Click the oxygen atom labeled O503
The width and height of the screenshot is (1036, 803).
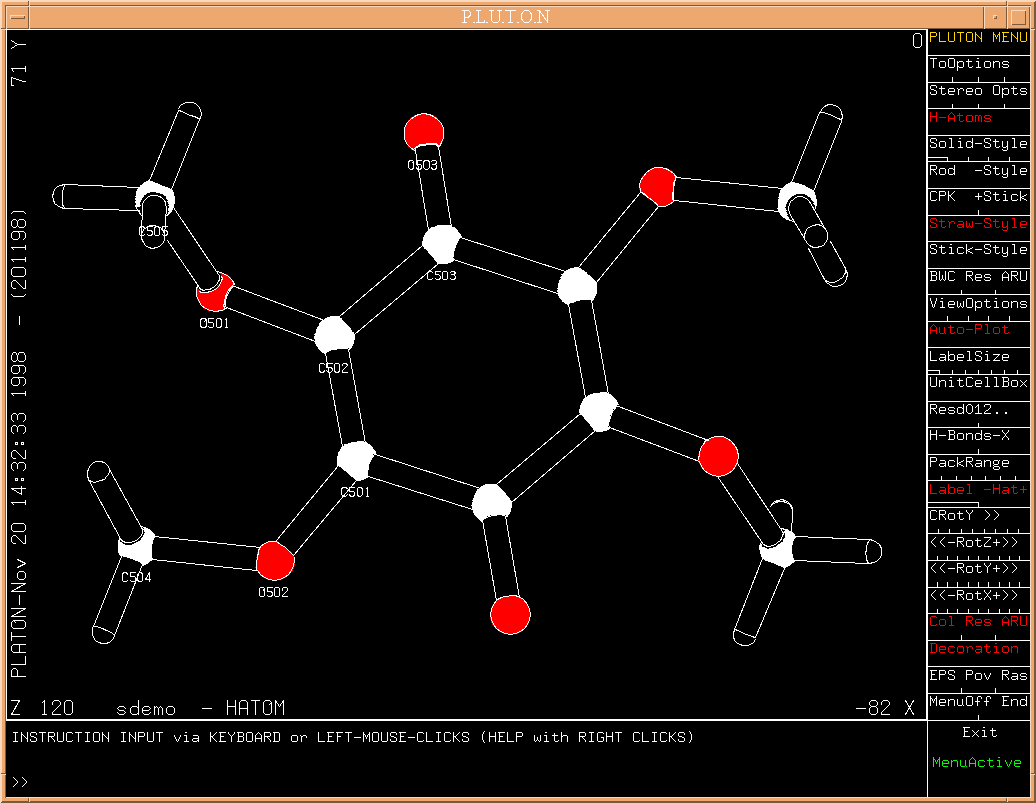click(x=424, y=131)
